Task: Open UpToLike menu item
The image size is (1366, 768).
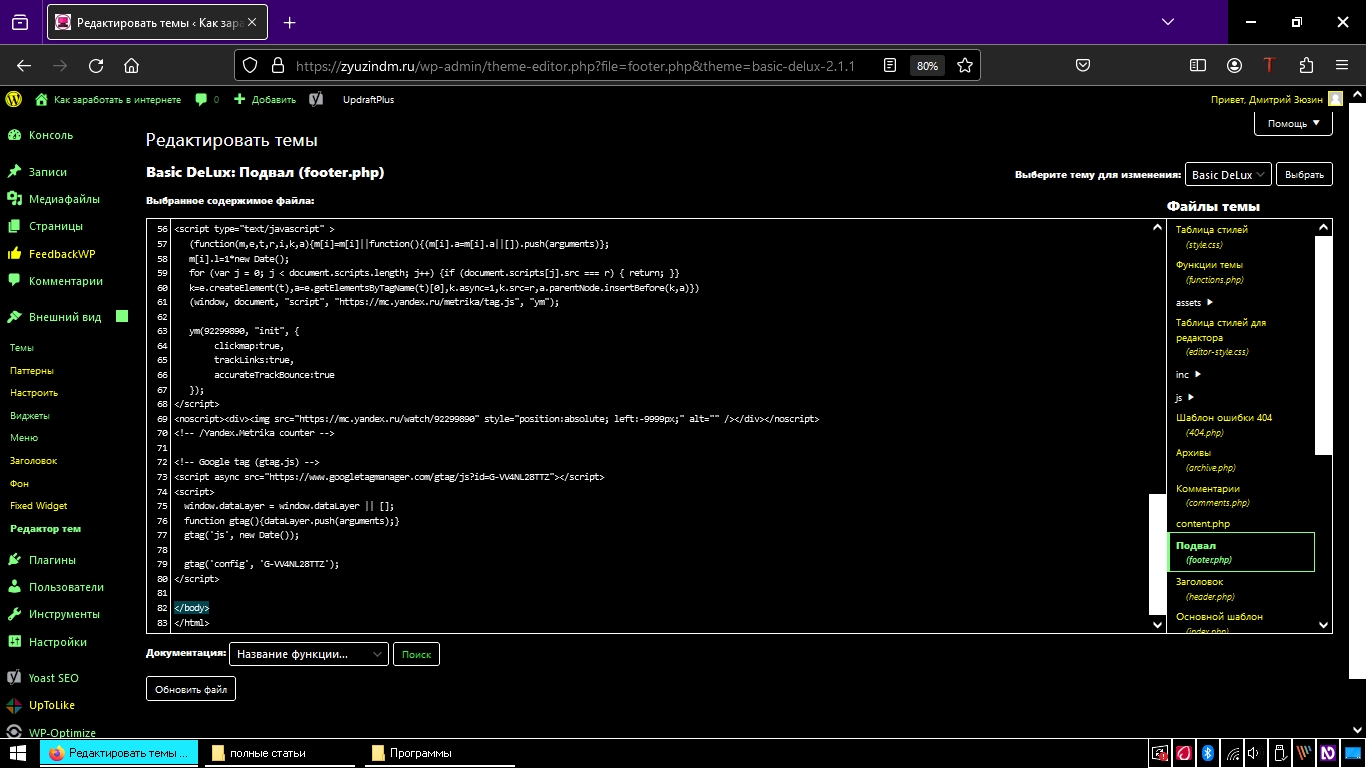Action: tap(52, 705)
